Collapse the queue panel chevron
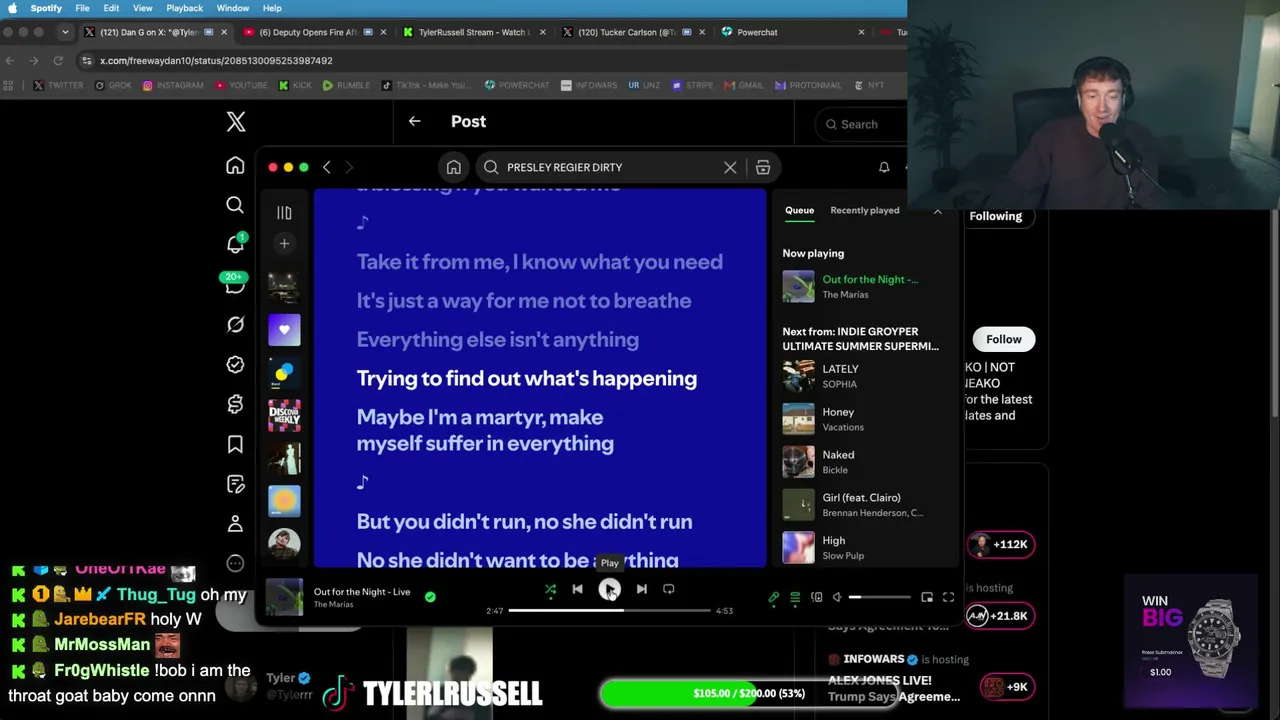The image size is (1280, 720). click(938, 211)
